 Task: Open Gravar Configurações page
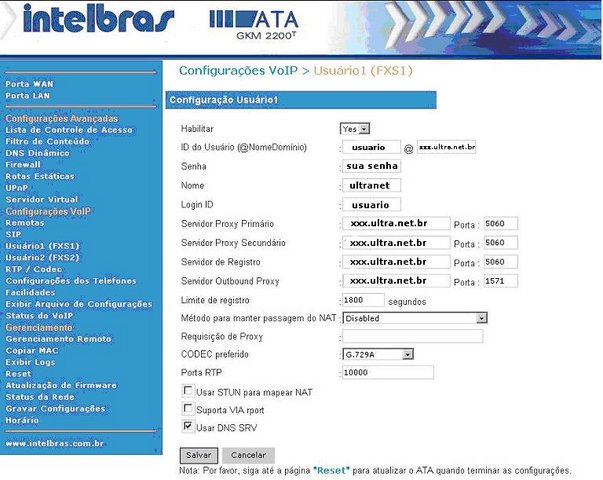click(x=55, y=408)
